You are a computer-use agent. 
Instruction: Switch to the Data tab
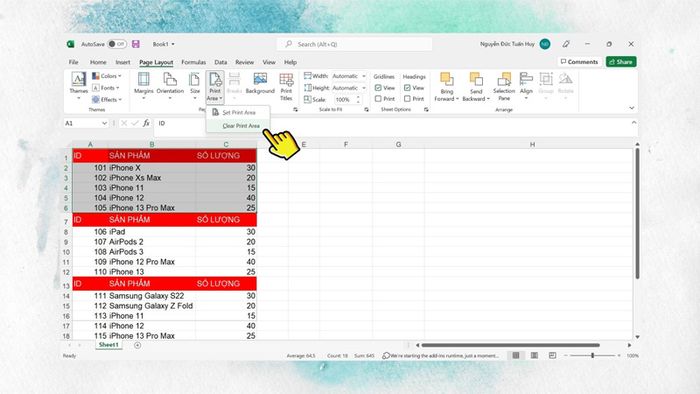pyautogui.click(x=221, y=62)
